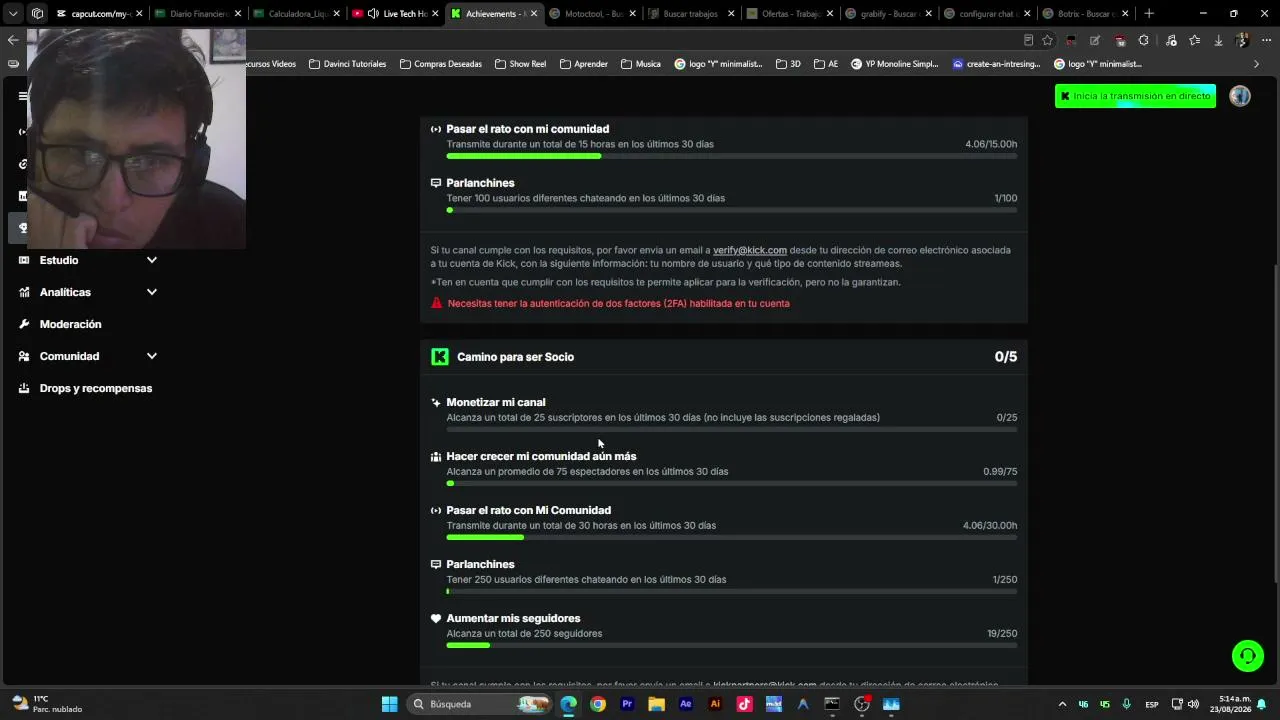
Task: Open After Effects from the taskbar
Action: [686, 704]
